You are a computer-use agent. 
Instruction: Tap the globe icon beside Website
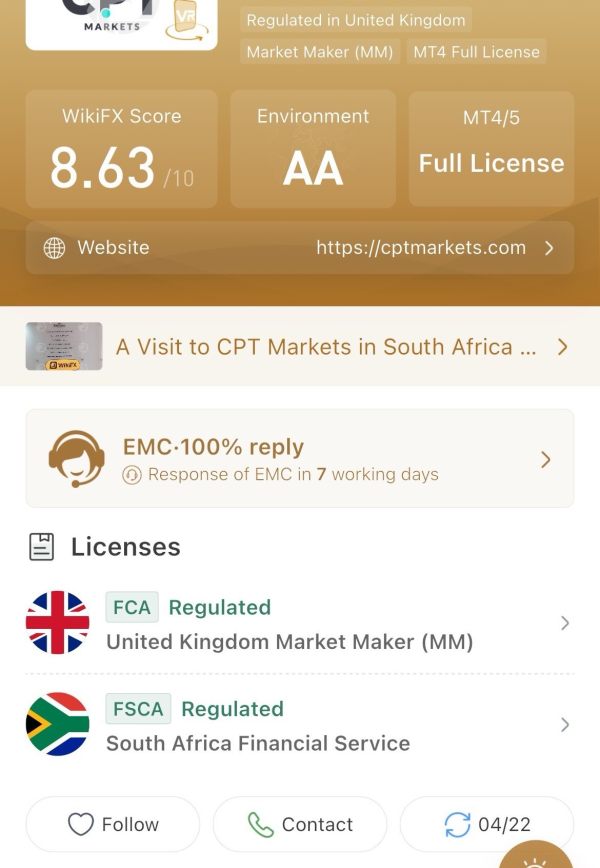click(x=54, y=247)
